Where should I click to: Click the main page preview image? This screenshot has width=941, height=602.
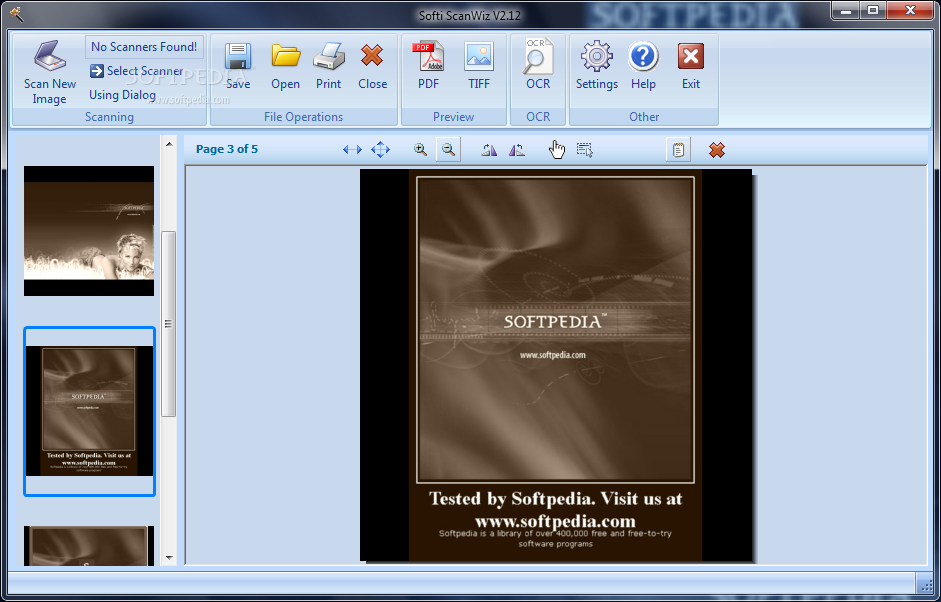coord(556,365)
